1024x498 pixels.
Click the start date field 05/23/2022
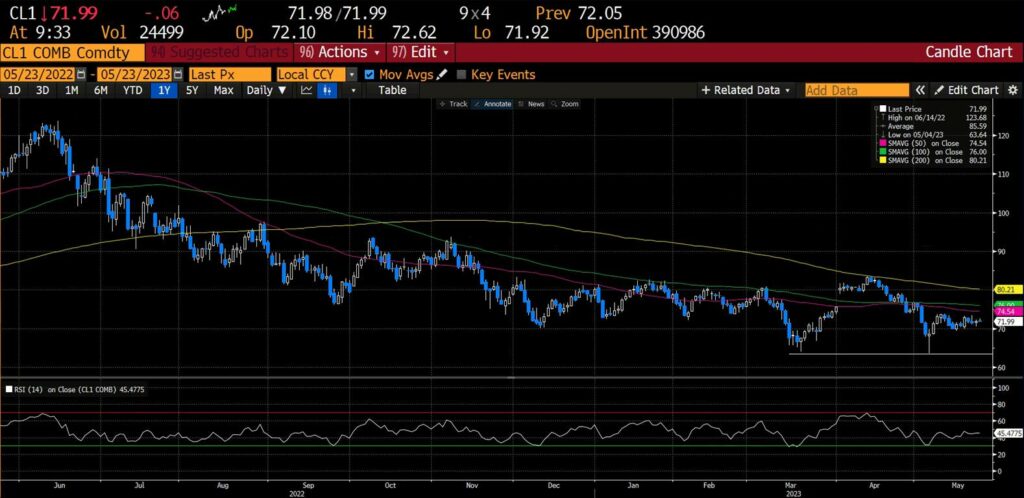click(39, 75)
